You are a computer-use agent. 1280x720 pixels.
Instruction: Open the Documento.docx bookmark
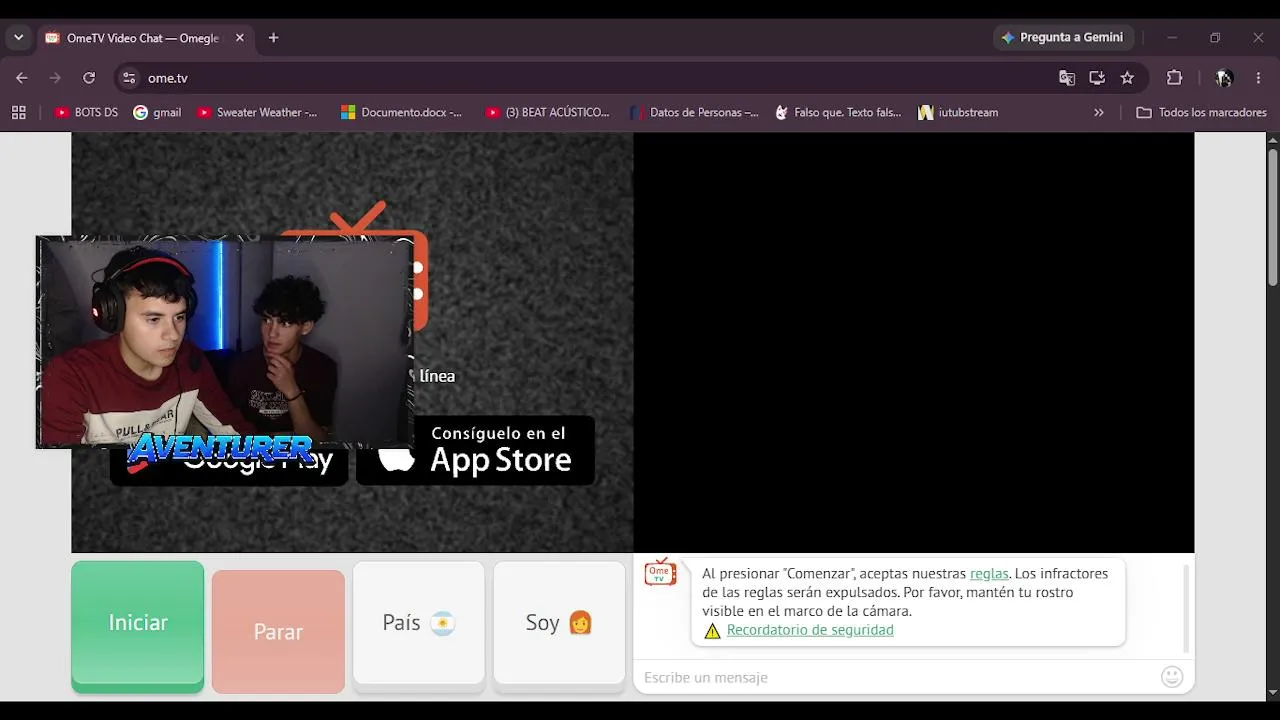[x=401, y=113]
